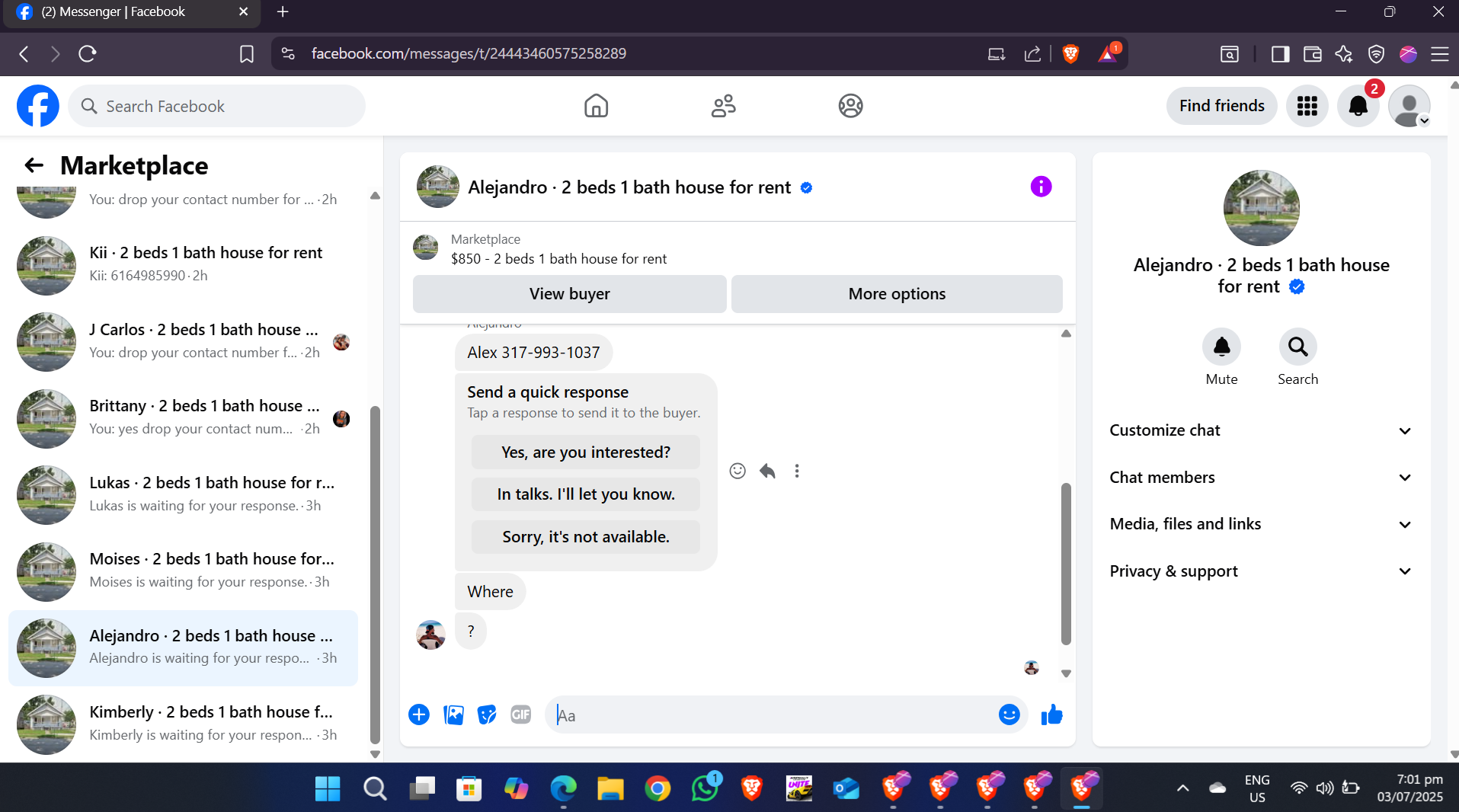Open the Facebook menu grid icon
The image size is (1459, 812).
coord(1307,106)
